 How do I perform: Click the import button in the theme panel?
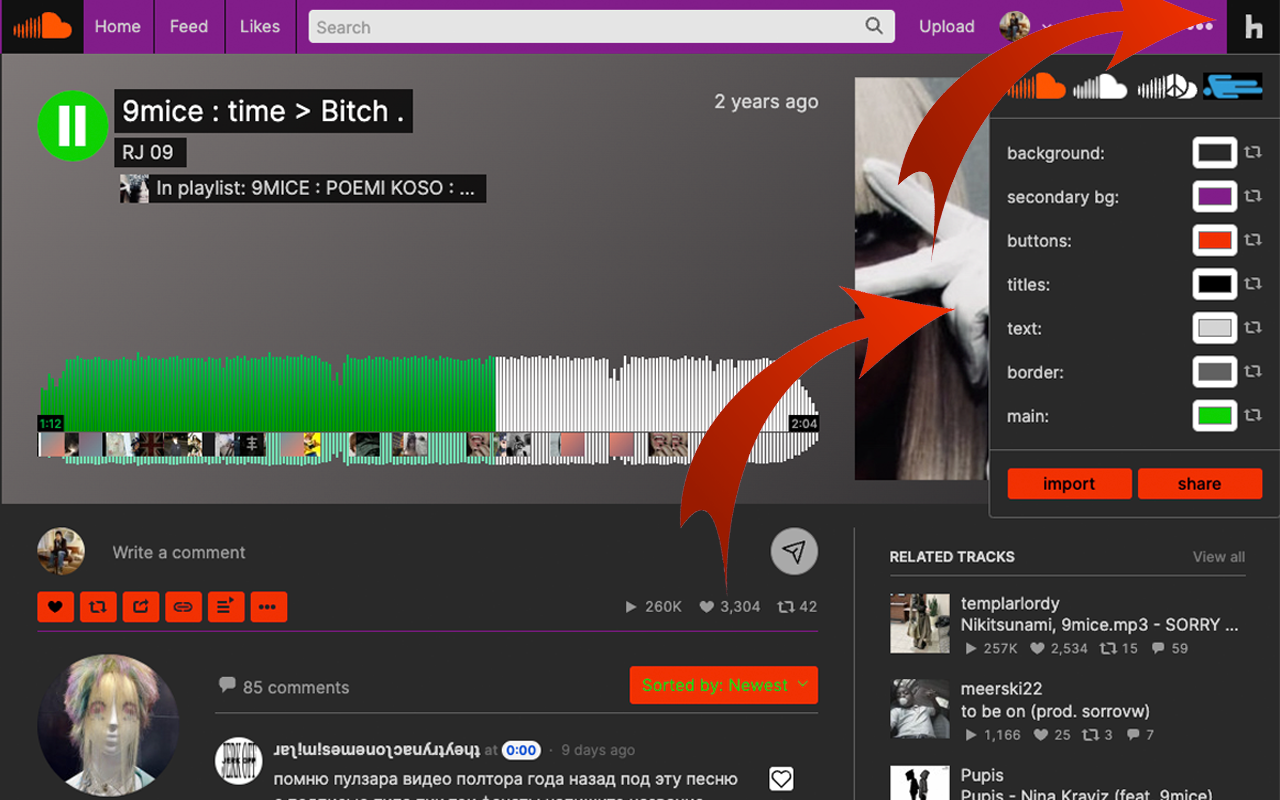pyautogui.click(x=1069, y=484)
